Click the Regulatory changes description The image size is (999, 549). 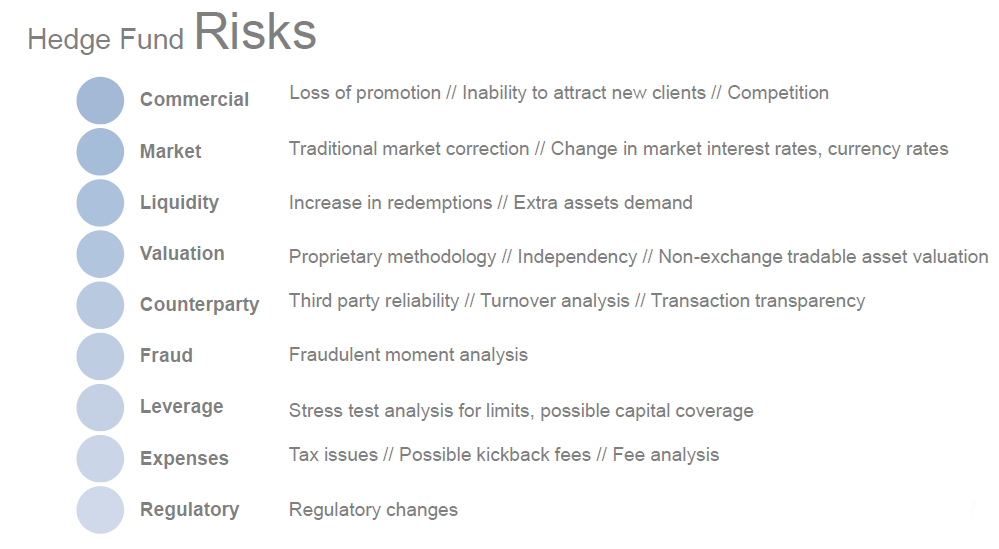click(373, 510)
